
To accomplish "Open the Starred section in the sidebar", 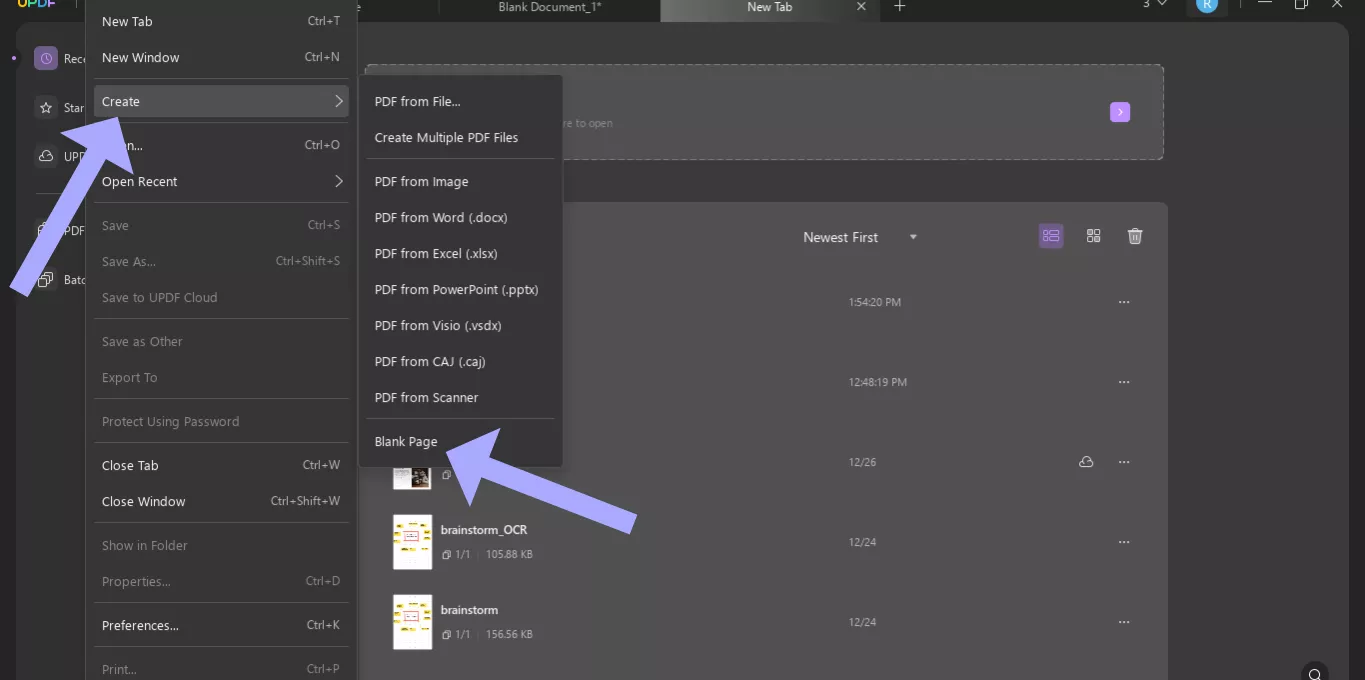I will click(47, 107).
